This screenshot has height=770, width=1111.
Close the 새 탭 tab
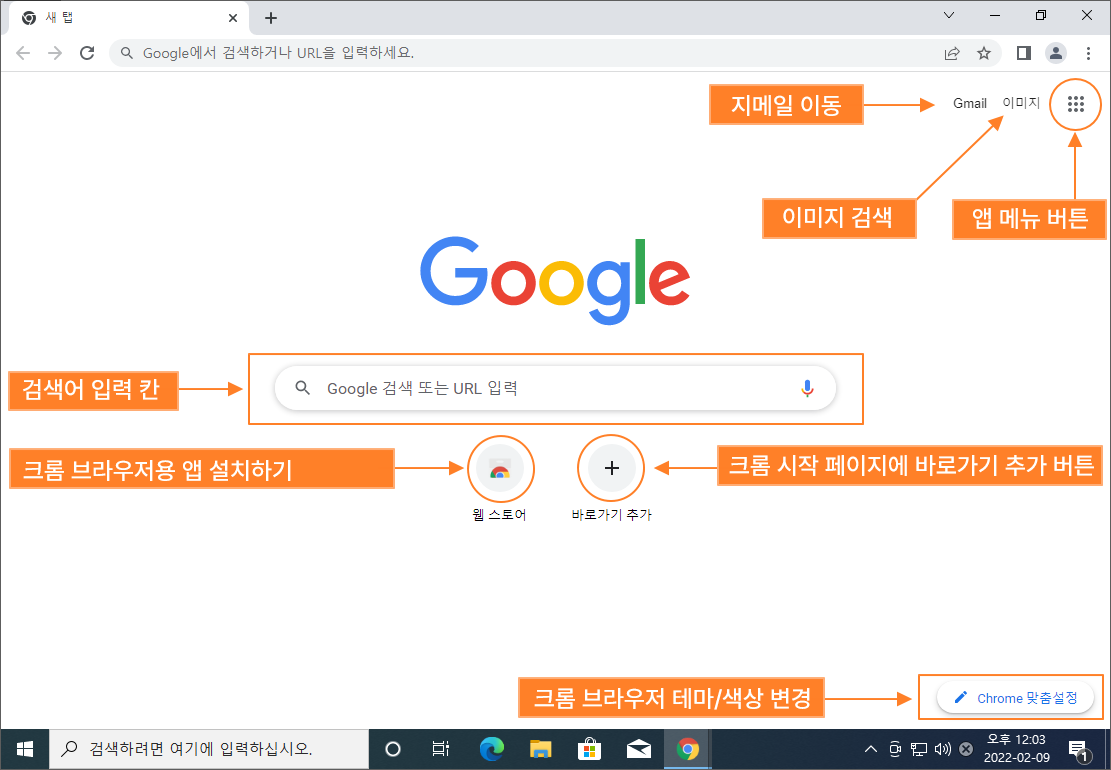[x=233, y=18]
